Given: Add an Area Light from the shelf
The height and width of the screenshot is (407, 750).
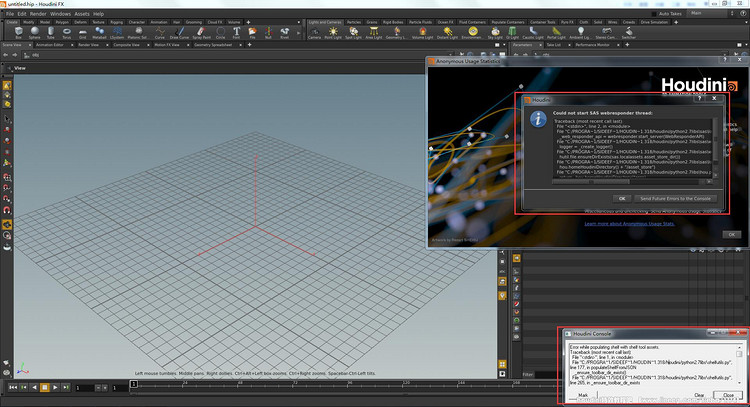Looking at the screenshot, I should click(x=374, y=33).
